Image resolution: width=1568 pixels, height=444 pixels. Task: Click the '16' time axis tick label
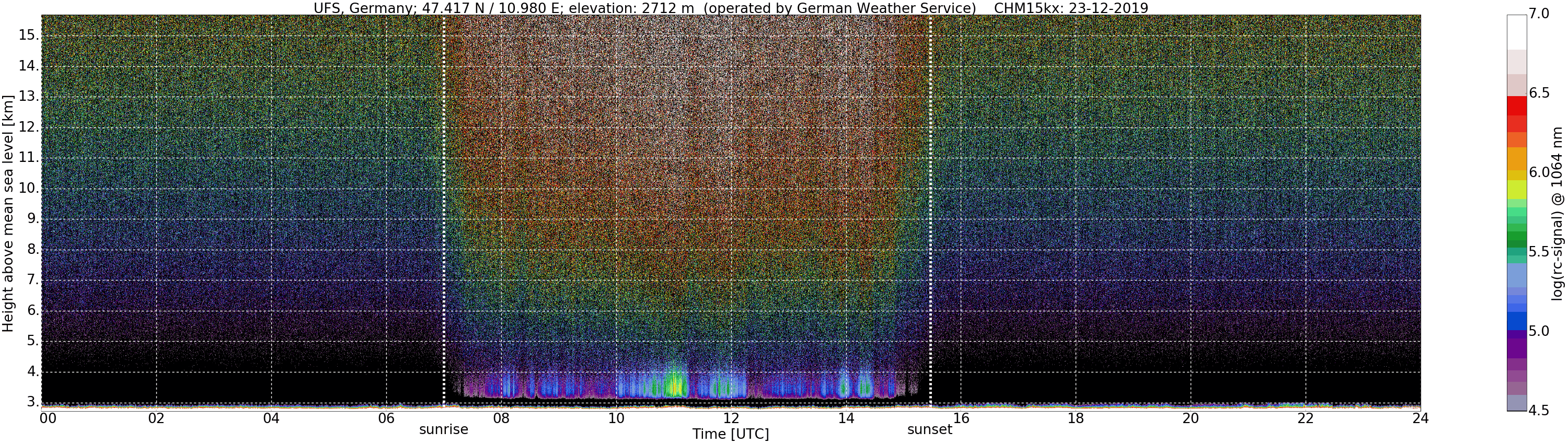coord(961,418)
